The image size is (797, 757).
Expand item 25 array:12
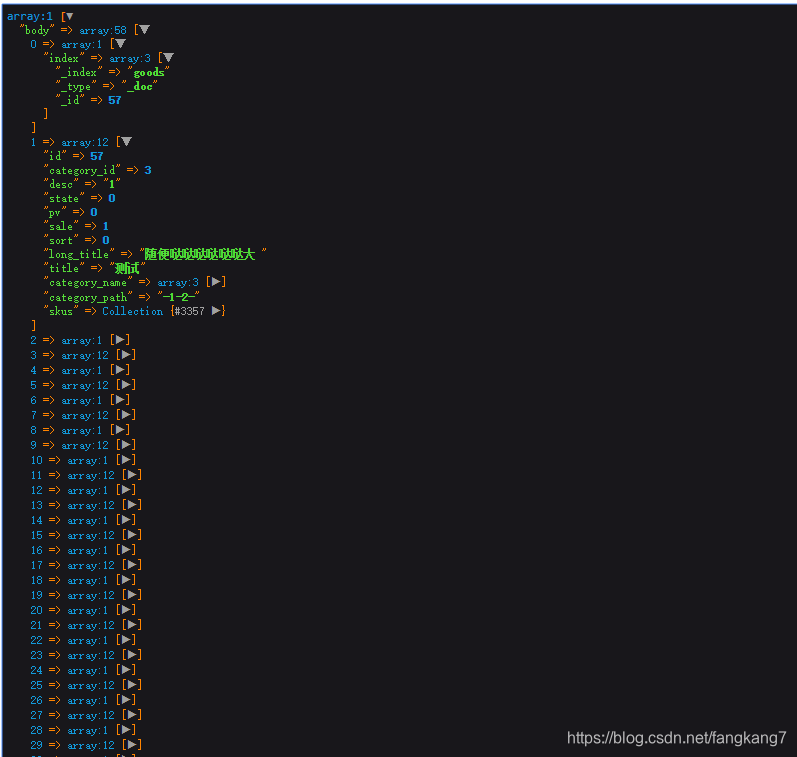click(132, 685)
